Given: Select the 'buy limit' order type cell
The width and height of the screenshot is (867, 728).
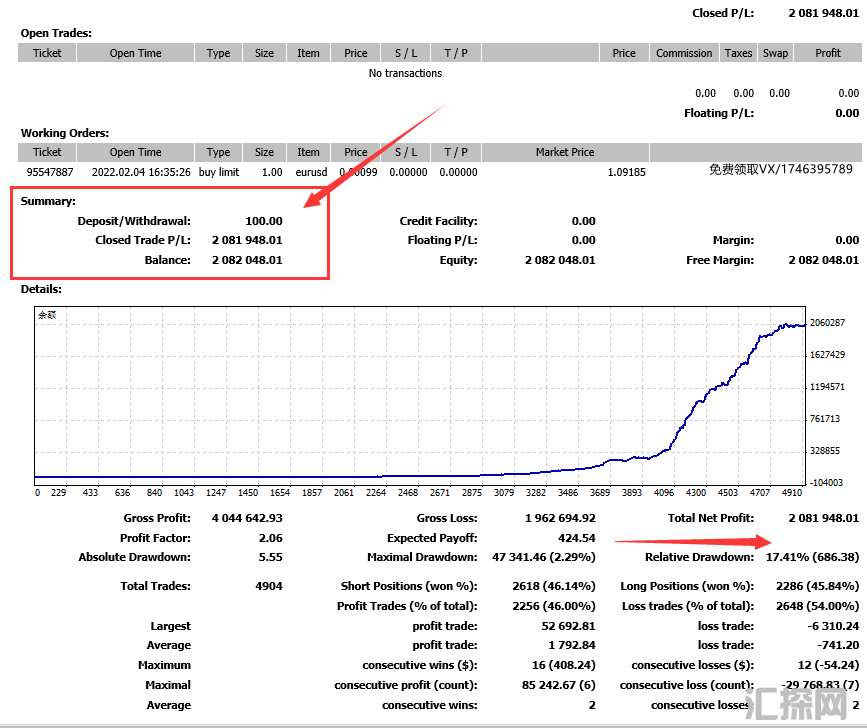Looking at the screenshot, I should click(219, 172).
